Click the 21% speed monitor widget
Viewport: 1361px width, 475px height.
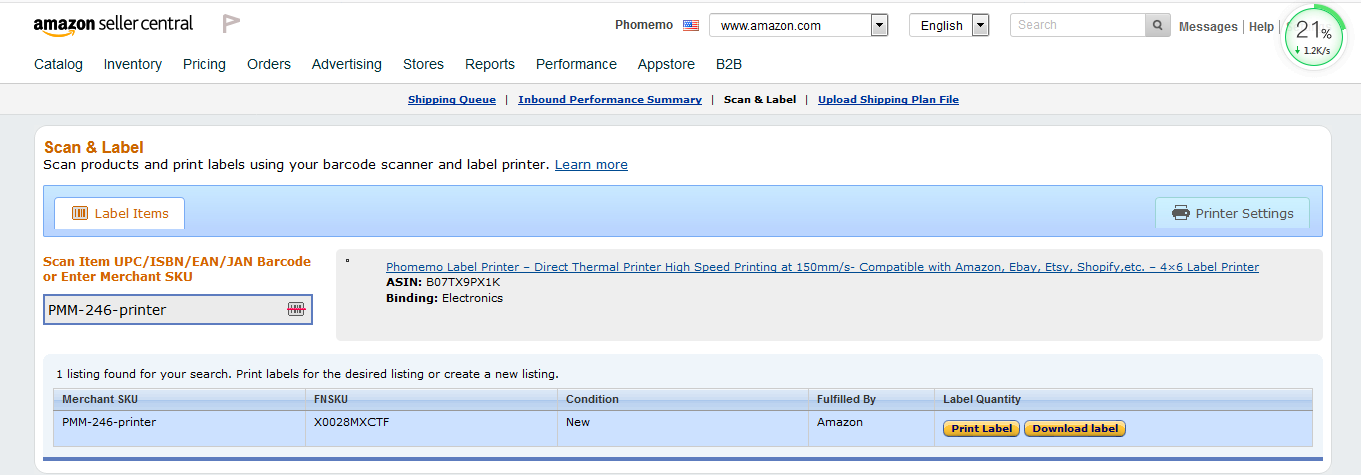coord(1314,38)
